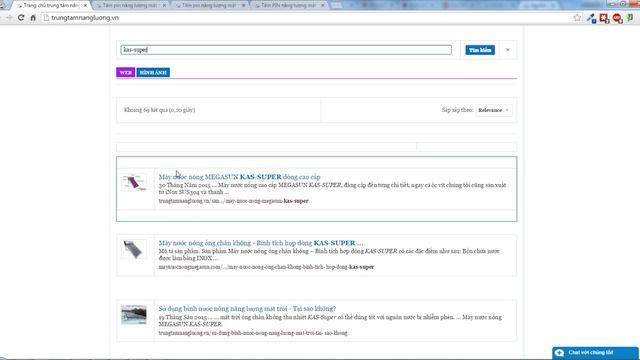Go to the browser home page icon
This screenshot has height=360, width=640.
coord(33,18)
